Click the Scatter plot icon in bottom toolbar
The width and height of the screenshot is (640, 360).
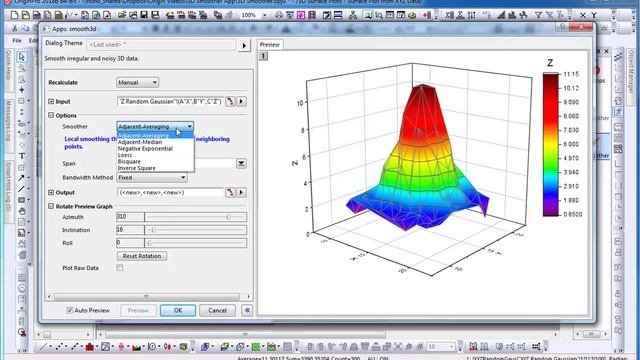click(x=59, y=347)
